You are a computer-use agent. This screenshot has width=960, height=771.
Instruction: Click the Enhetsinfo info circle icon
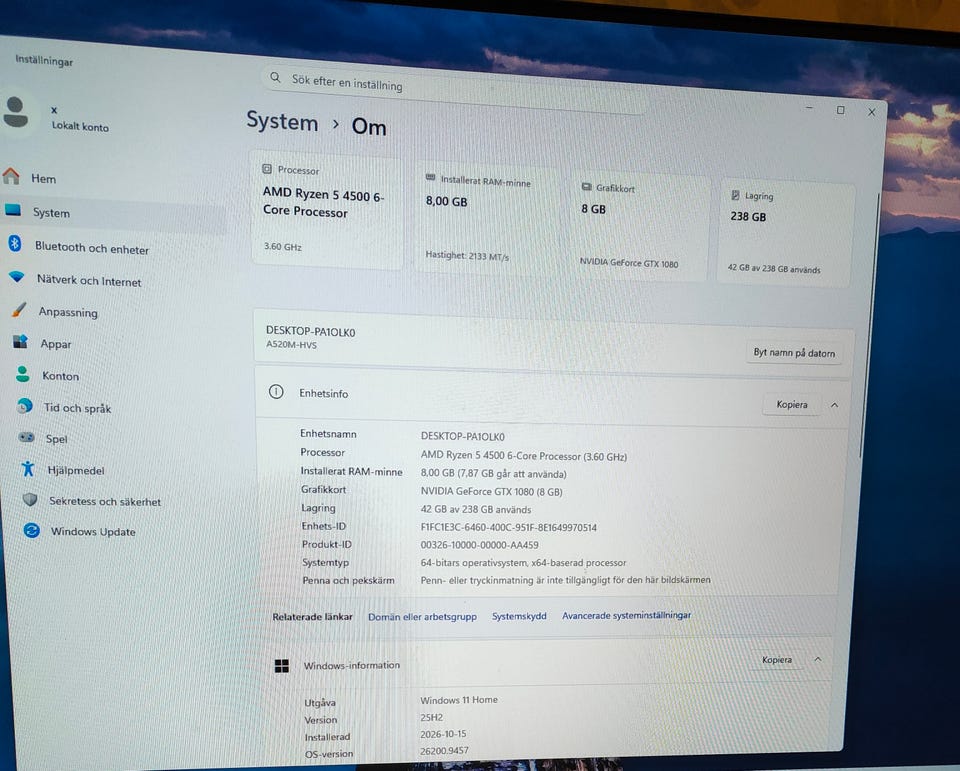(x=276, y=392)
